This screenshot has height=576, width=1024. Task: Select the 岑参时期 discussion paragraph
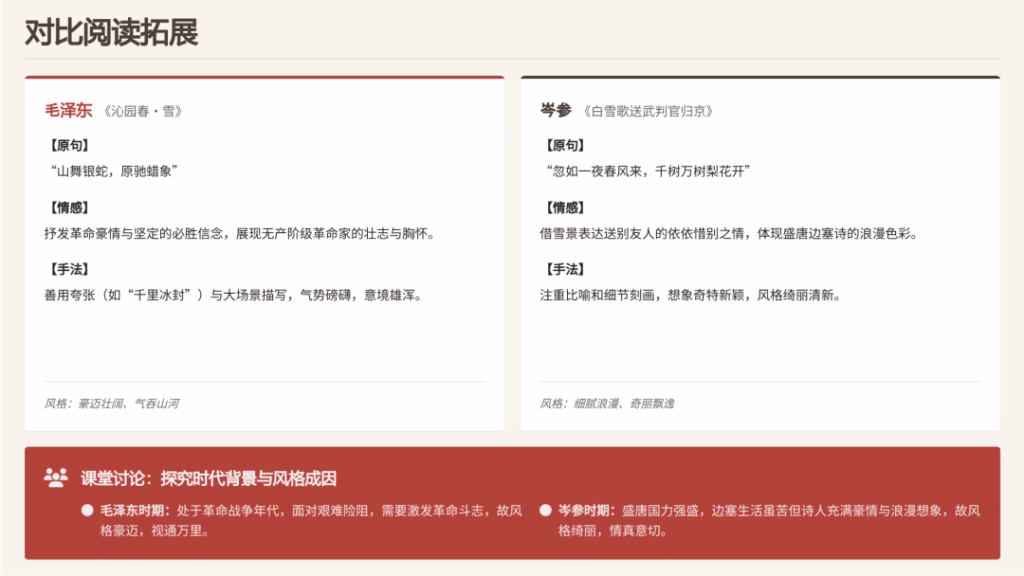pyautogui.click(x=768, y=520)
